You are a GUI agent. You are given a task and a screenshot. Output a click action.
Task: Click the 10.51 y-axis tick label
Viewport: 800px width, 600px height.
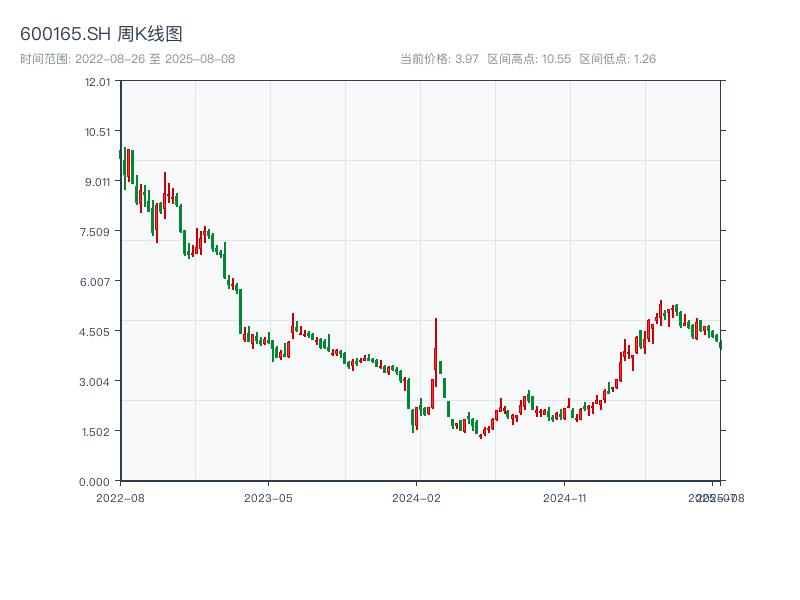97,131
